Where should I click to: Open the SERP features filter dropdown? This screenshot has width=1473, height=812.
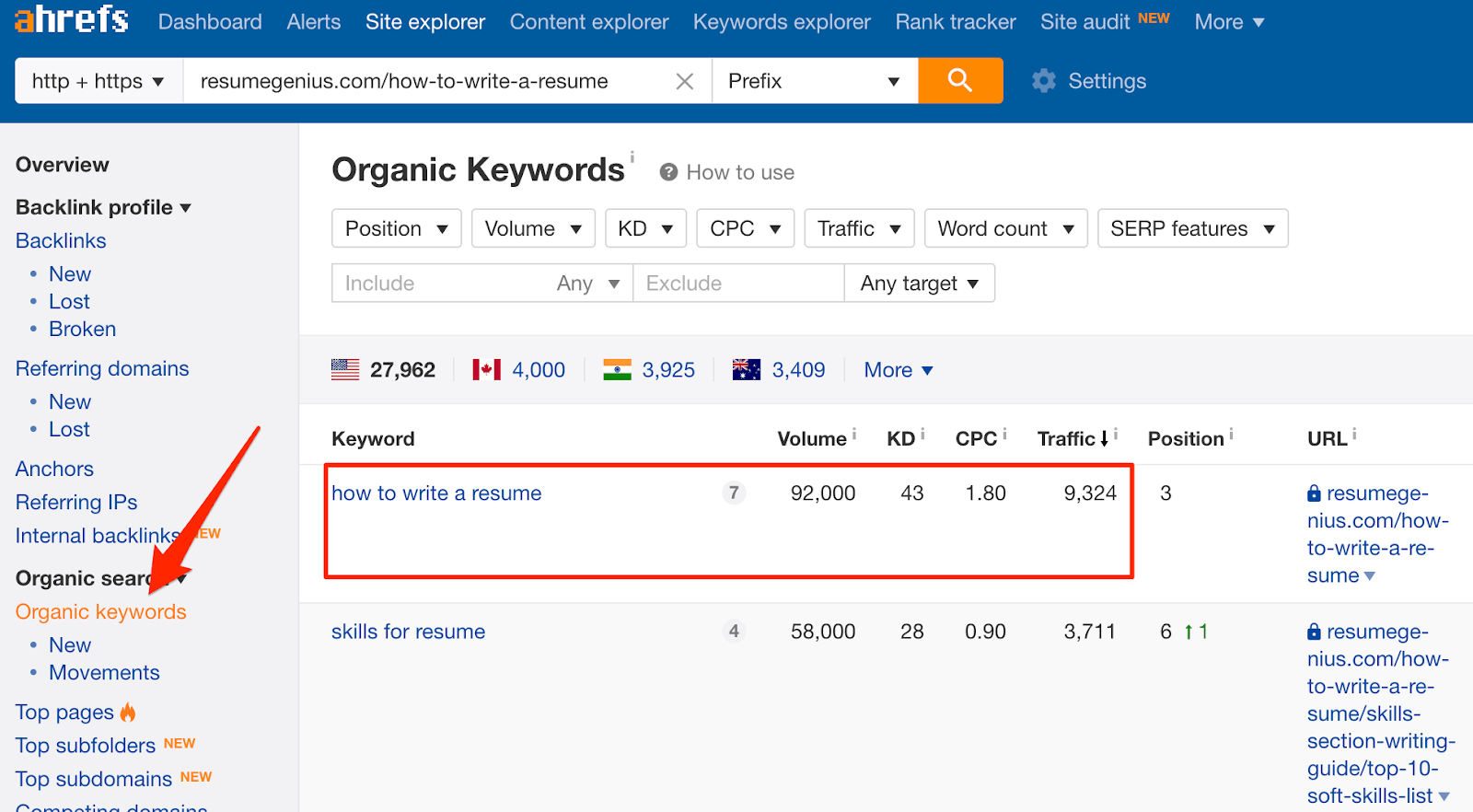click(1193, 228)
